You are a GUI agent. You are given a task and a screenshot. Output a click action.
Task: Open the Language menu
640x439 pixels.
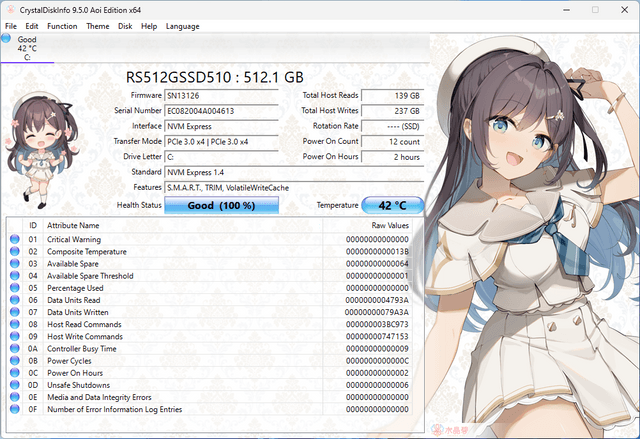pyautogui.click(x=182, y=26)
